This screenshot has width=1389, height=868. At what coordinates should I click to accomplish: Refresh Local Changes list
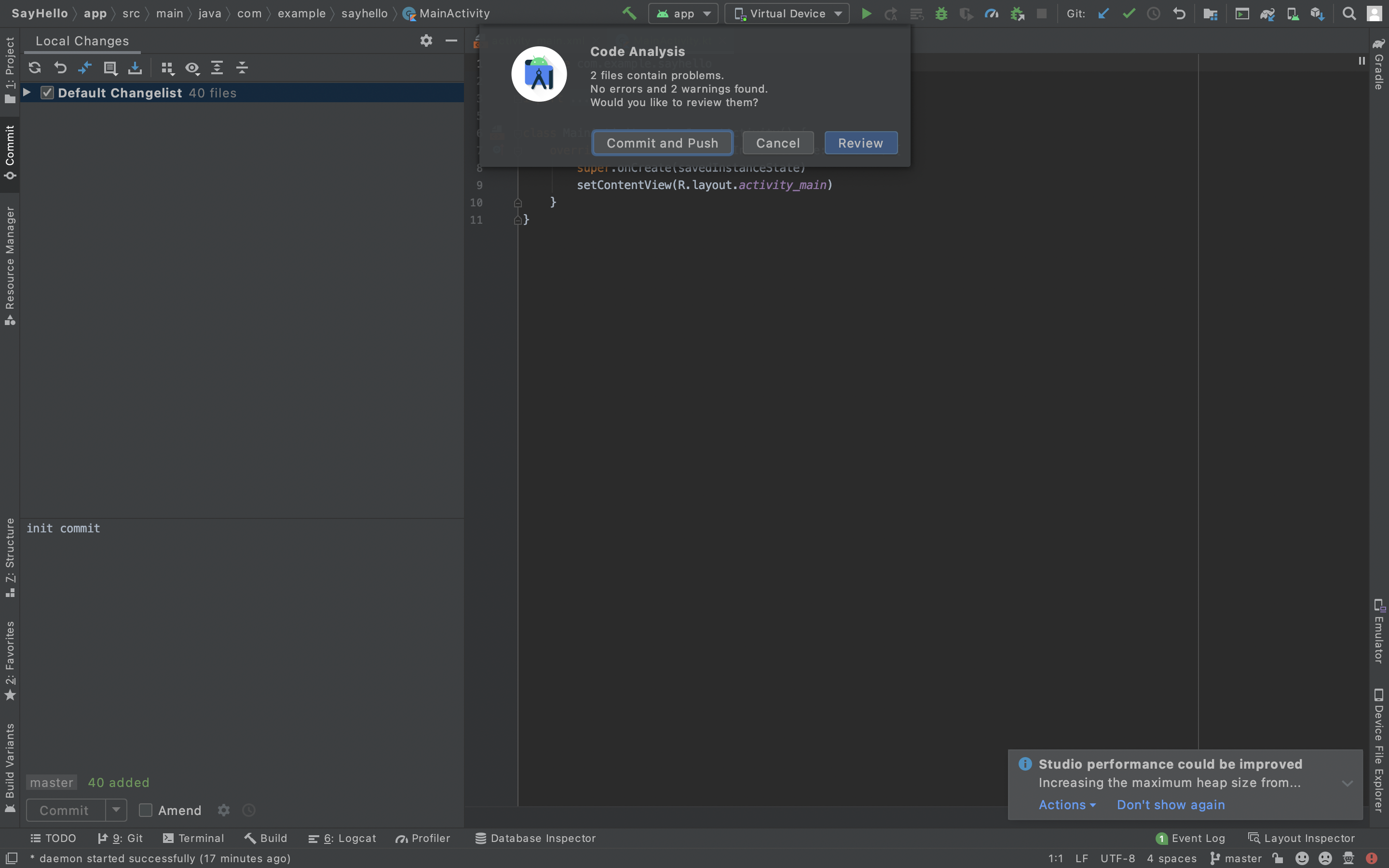click(34, 68)
